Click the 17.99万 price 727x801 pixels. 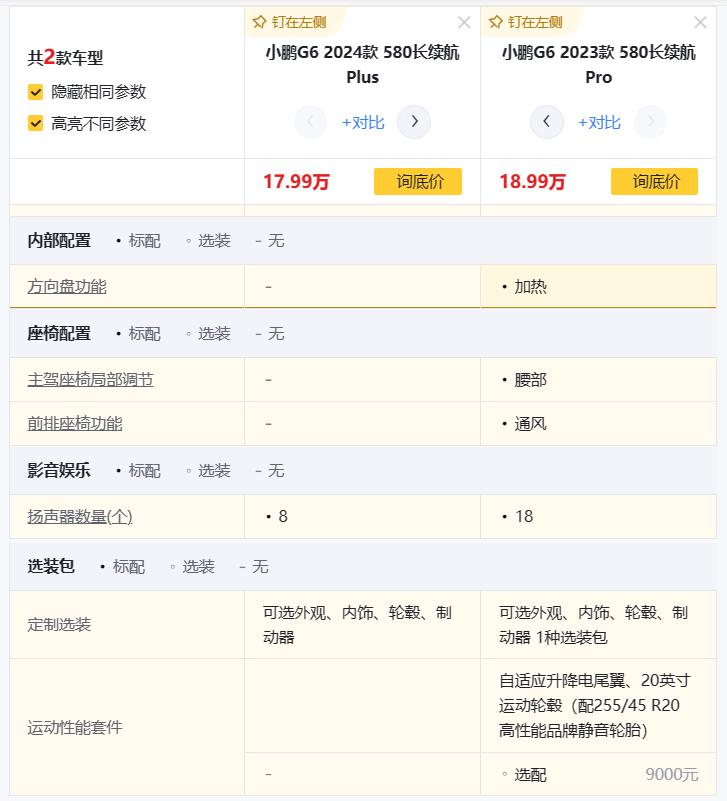tap(296, 181)
